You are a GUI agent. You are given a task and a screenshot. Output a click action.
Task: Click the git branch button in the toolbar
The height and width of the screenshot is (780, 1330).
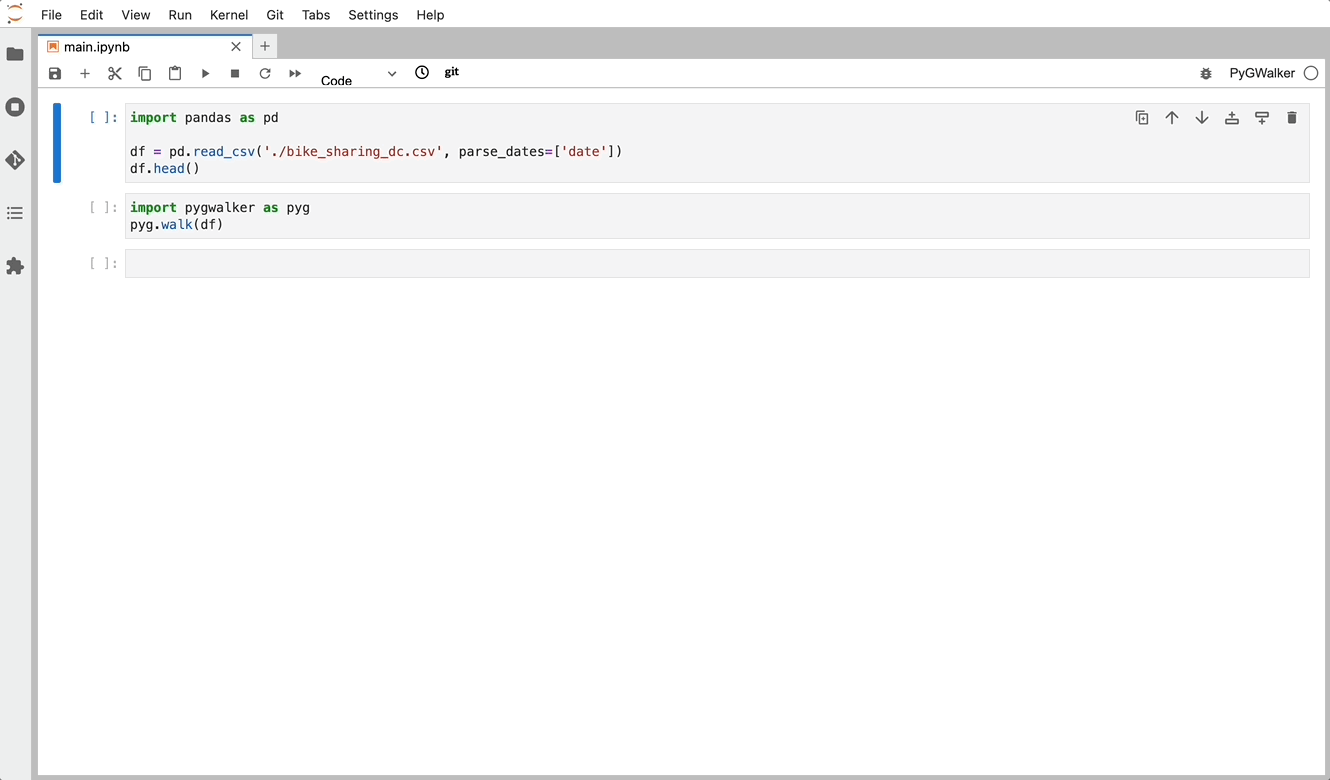[x=451, y=72]
